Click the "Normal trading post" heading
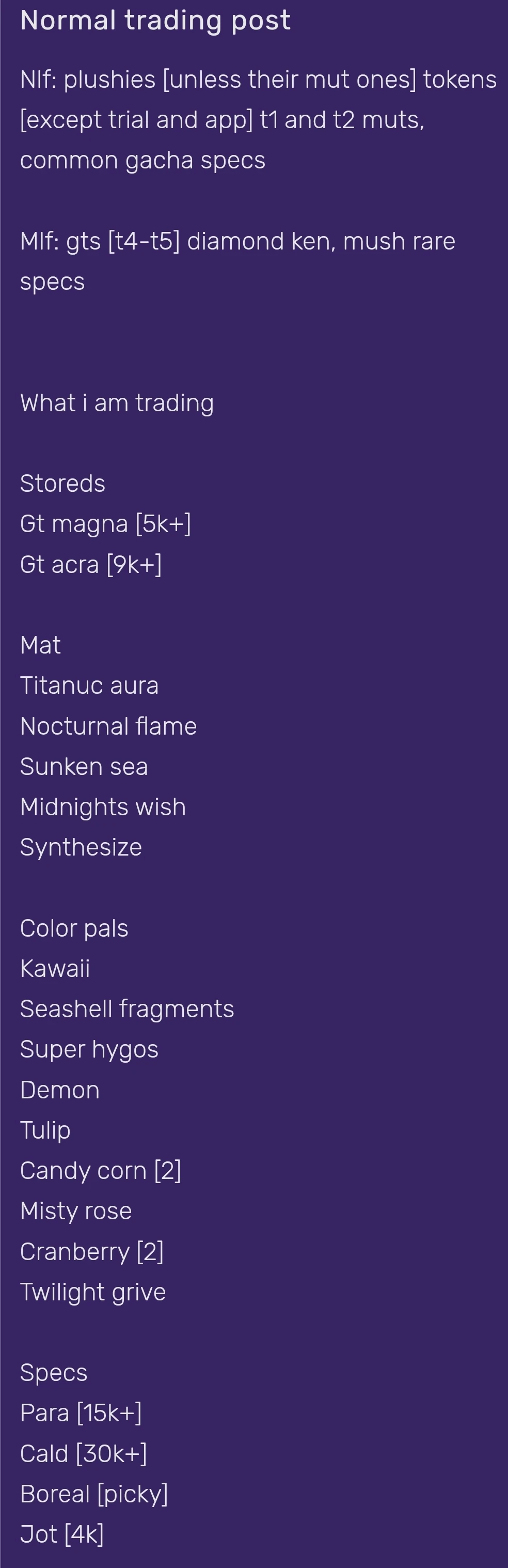508x1568 pixels. tap(155, 20)
